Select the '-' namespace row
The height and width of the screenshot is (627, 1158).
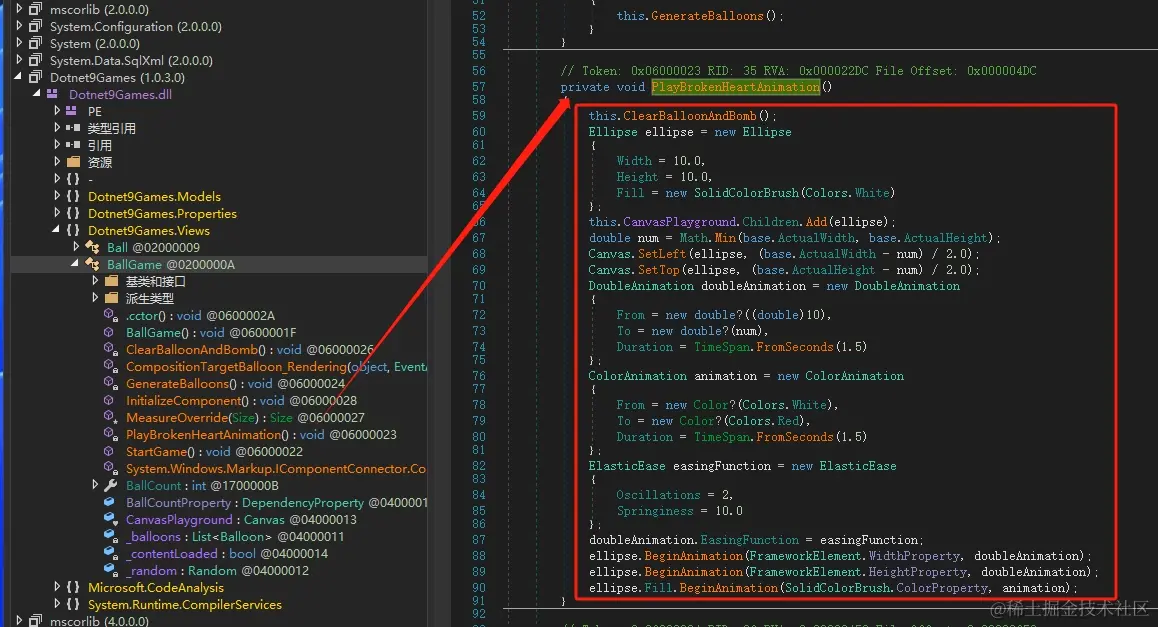point(90,179)
